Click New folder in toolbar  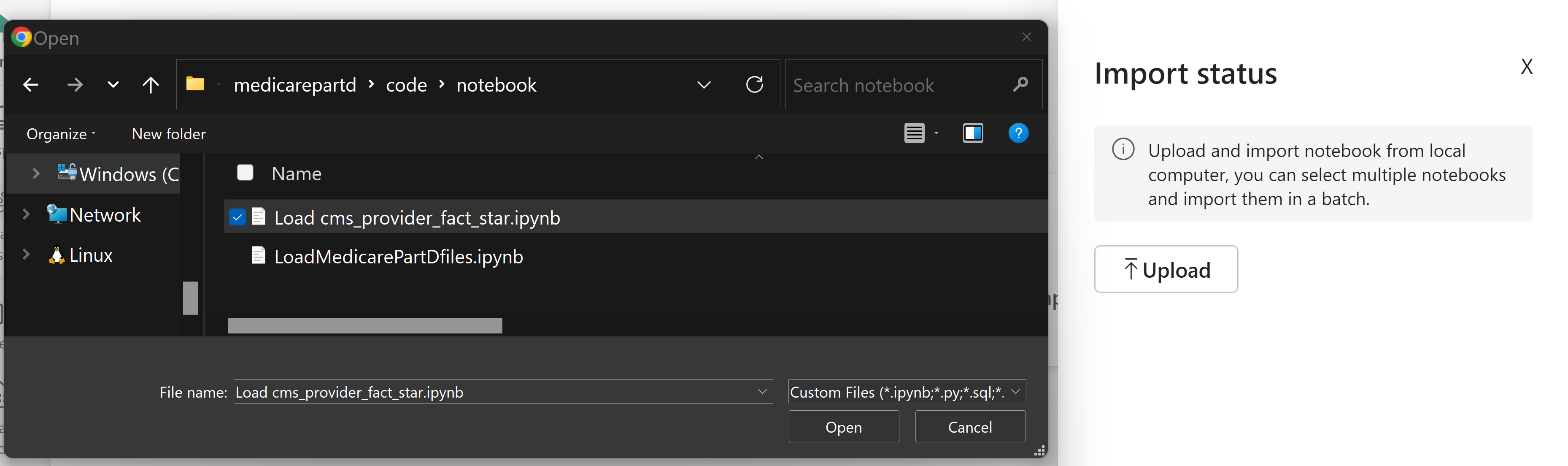[169, 133]
